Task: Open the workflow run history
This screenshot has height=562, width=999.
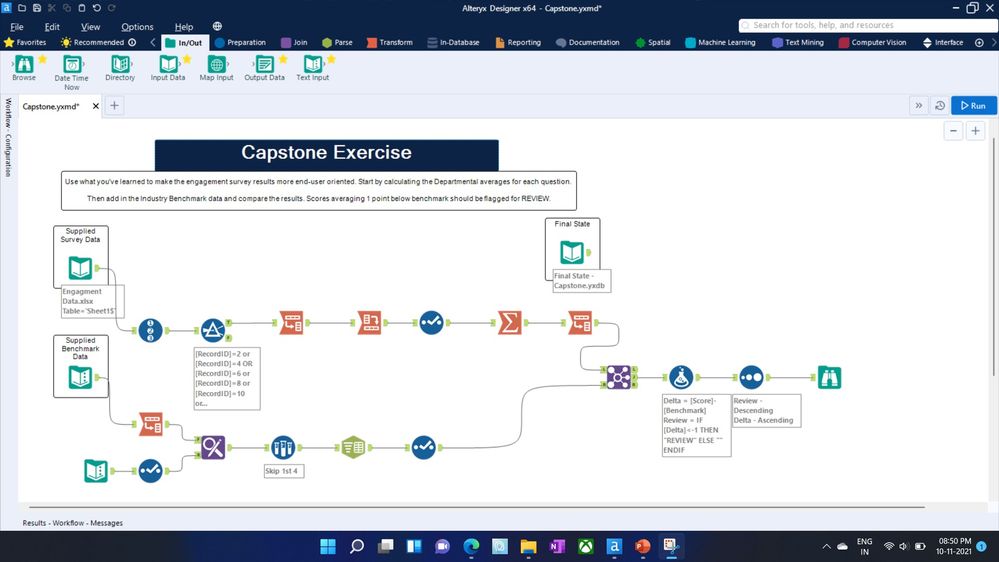Action: click(940, 106)
